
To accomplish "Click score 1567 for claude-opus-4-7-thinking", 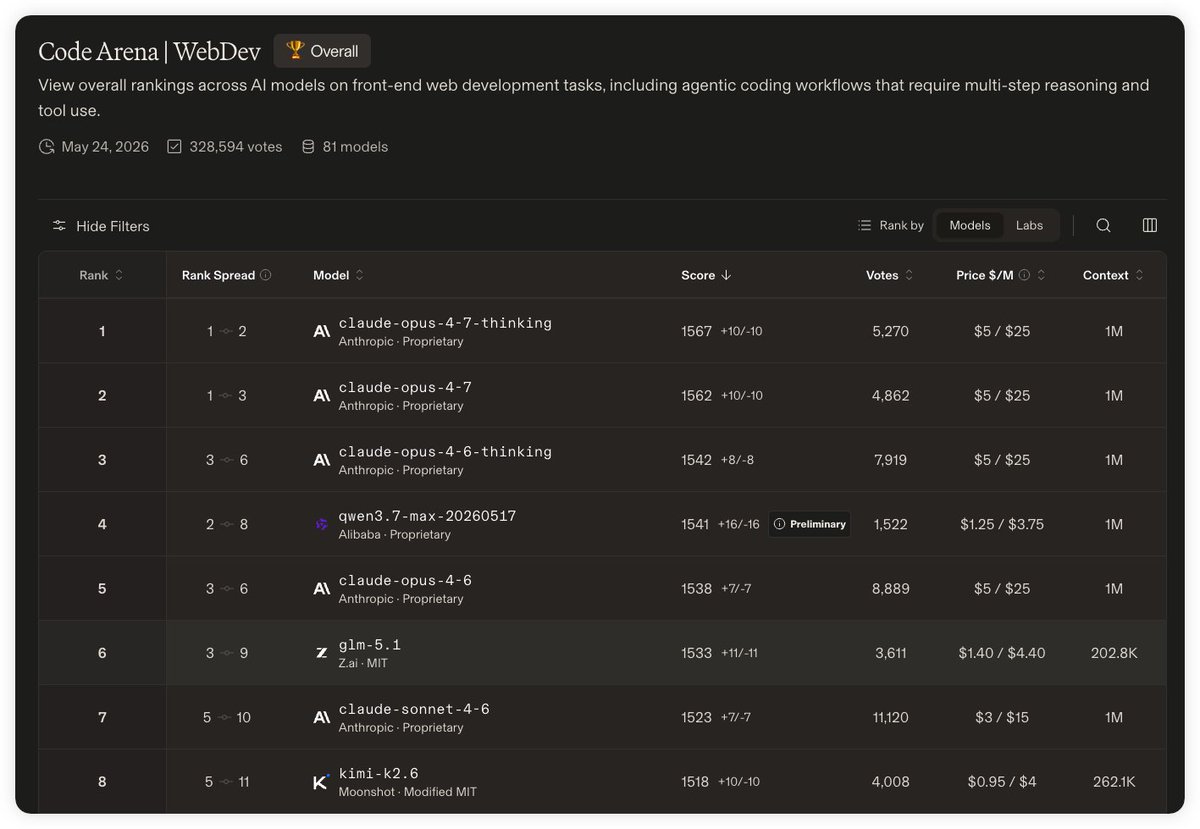I will click(x=696, y=331).
